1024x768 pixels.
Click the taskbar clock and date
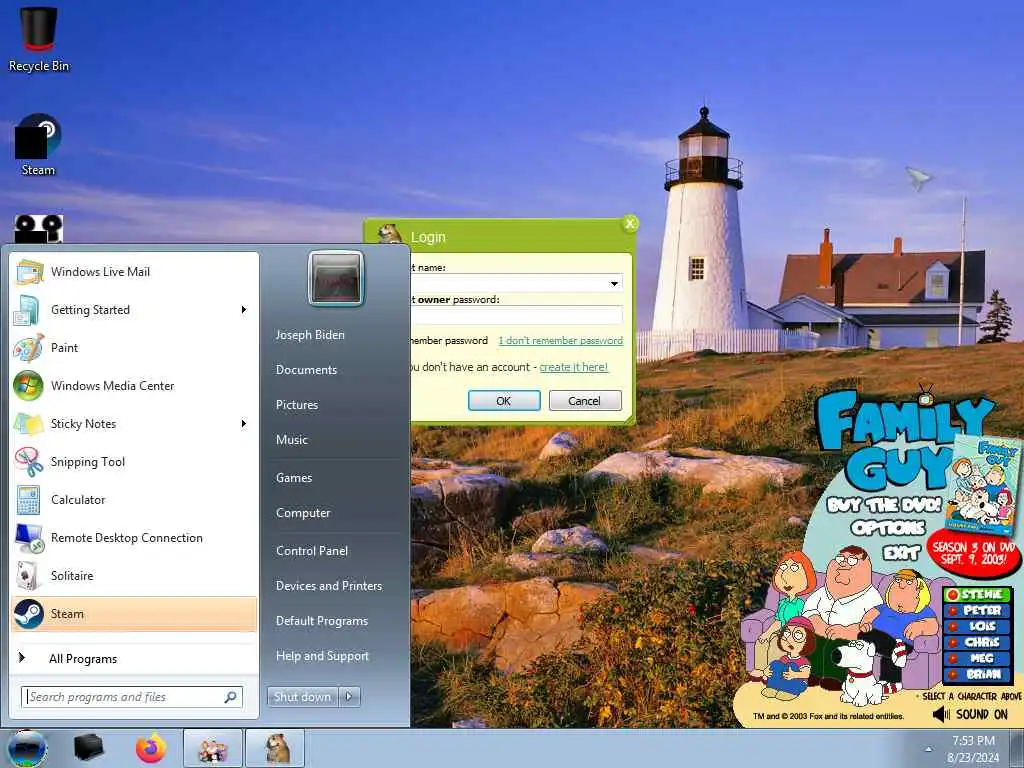(973, 749)
